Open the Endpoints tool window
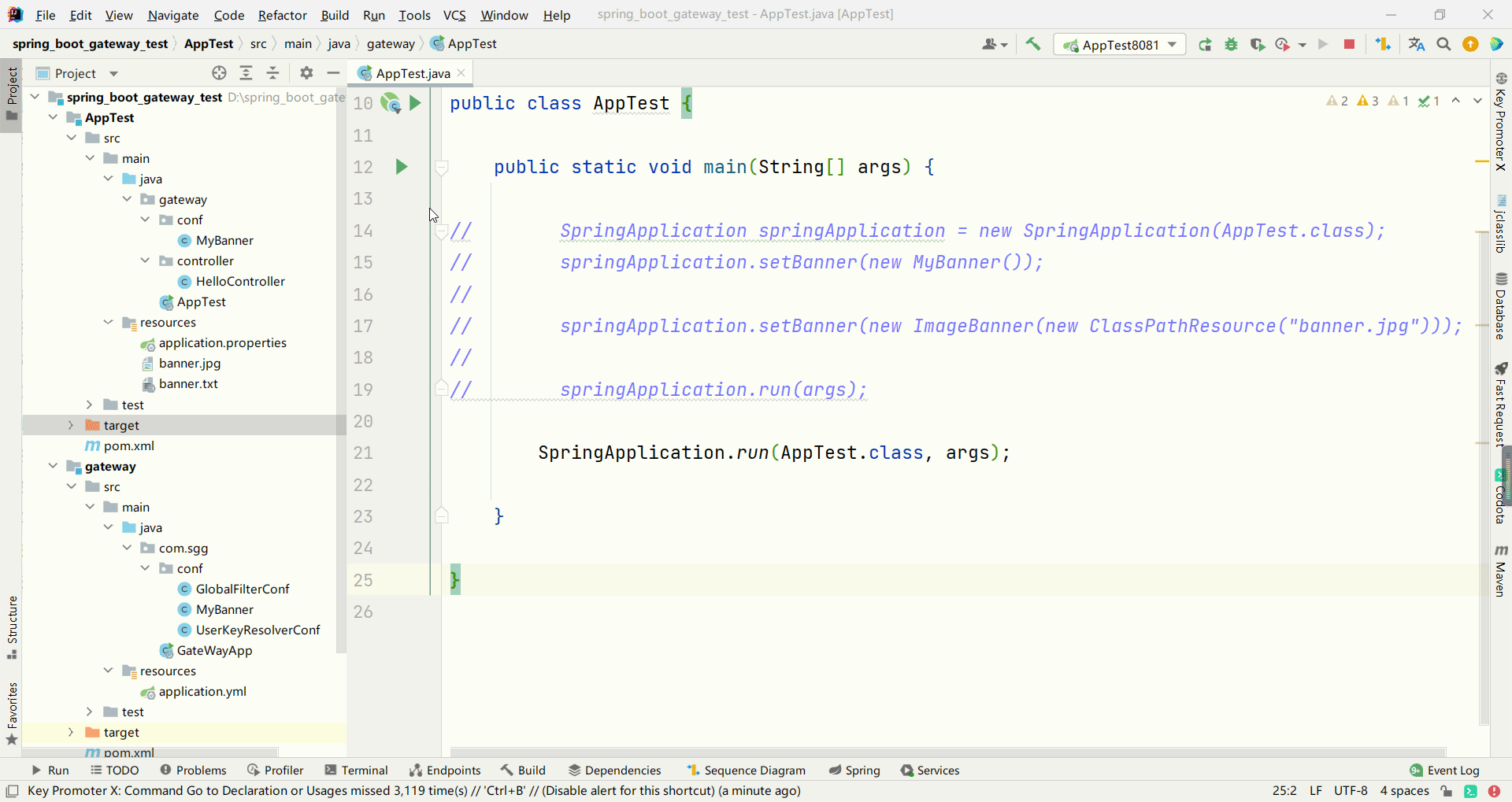The image size is (1512, 802). (x=445, y=771)
